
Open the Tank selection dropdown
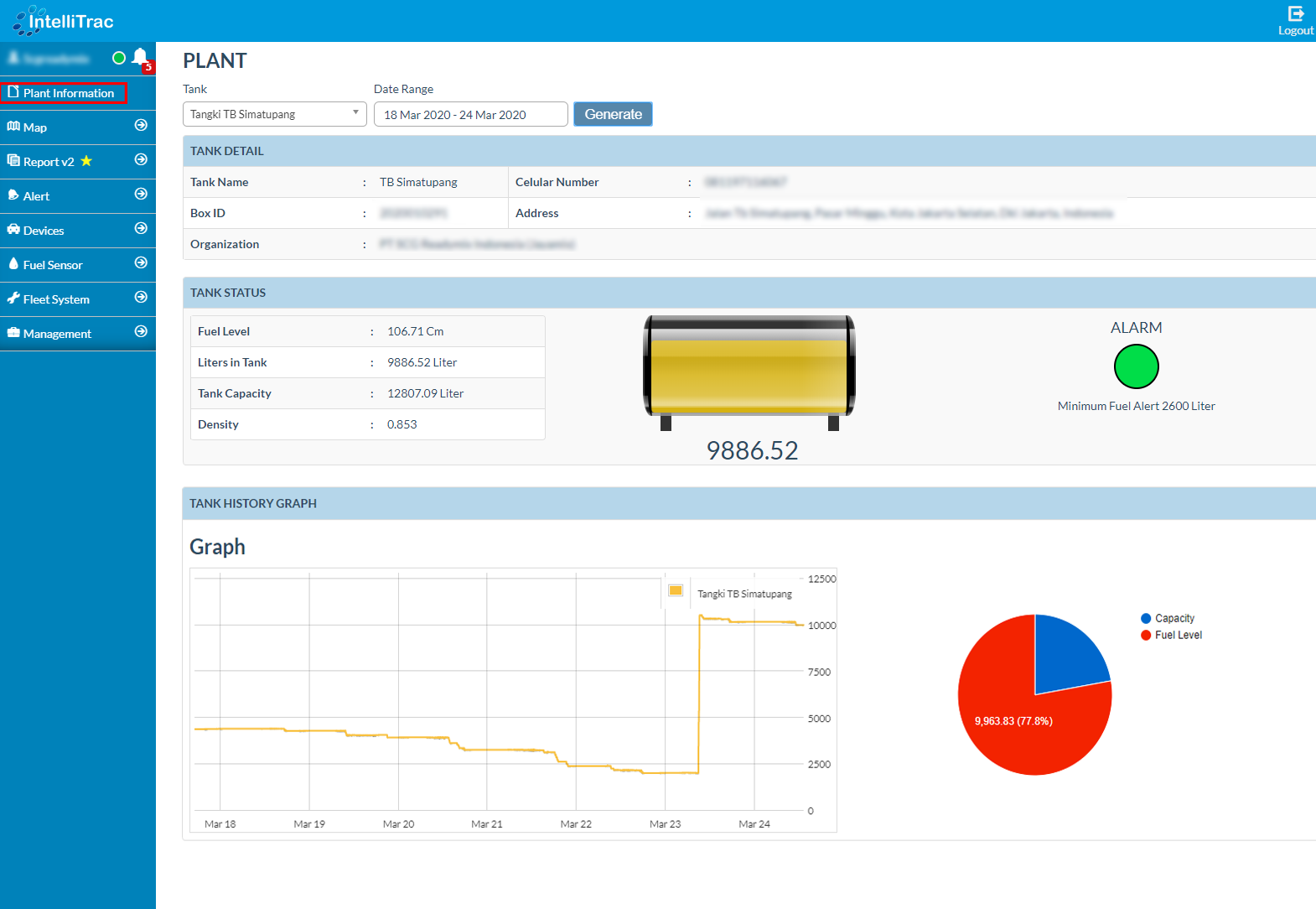click(274, 114)
